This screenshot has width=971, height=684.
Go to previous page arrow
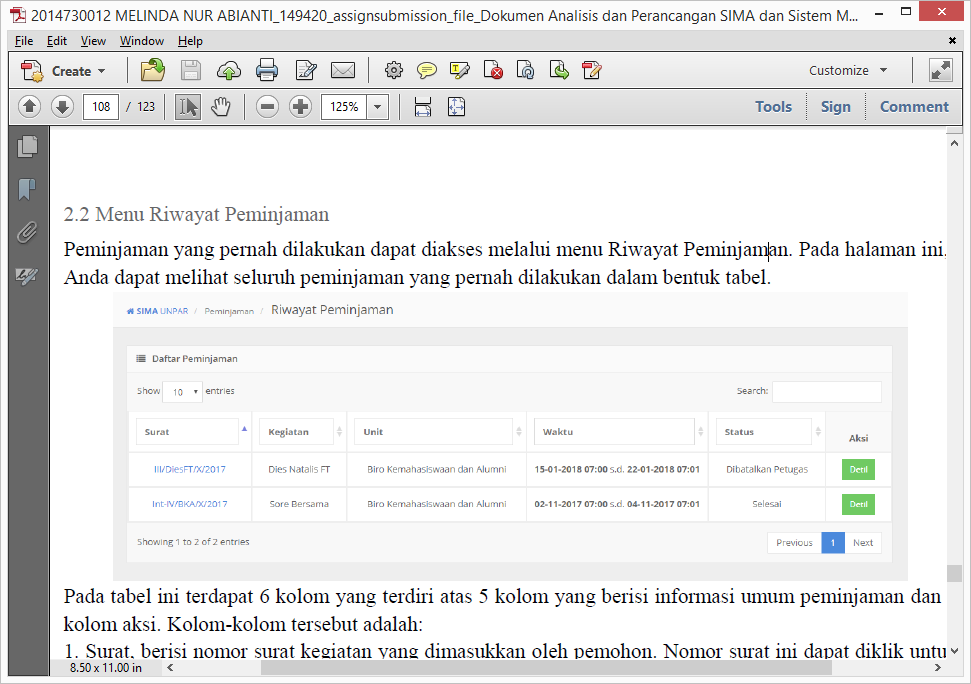point(29,107)
